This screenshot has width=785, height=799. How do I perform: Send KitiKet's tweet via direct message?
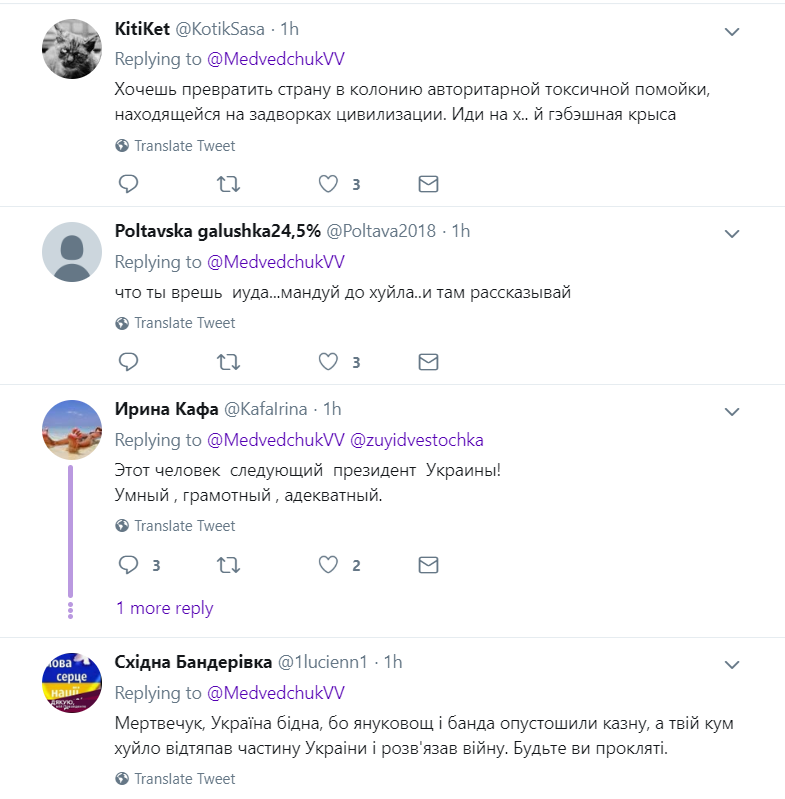click(428, 184)
